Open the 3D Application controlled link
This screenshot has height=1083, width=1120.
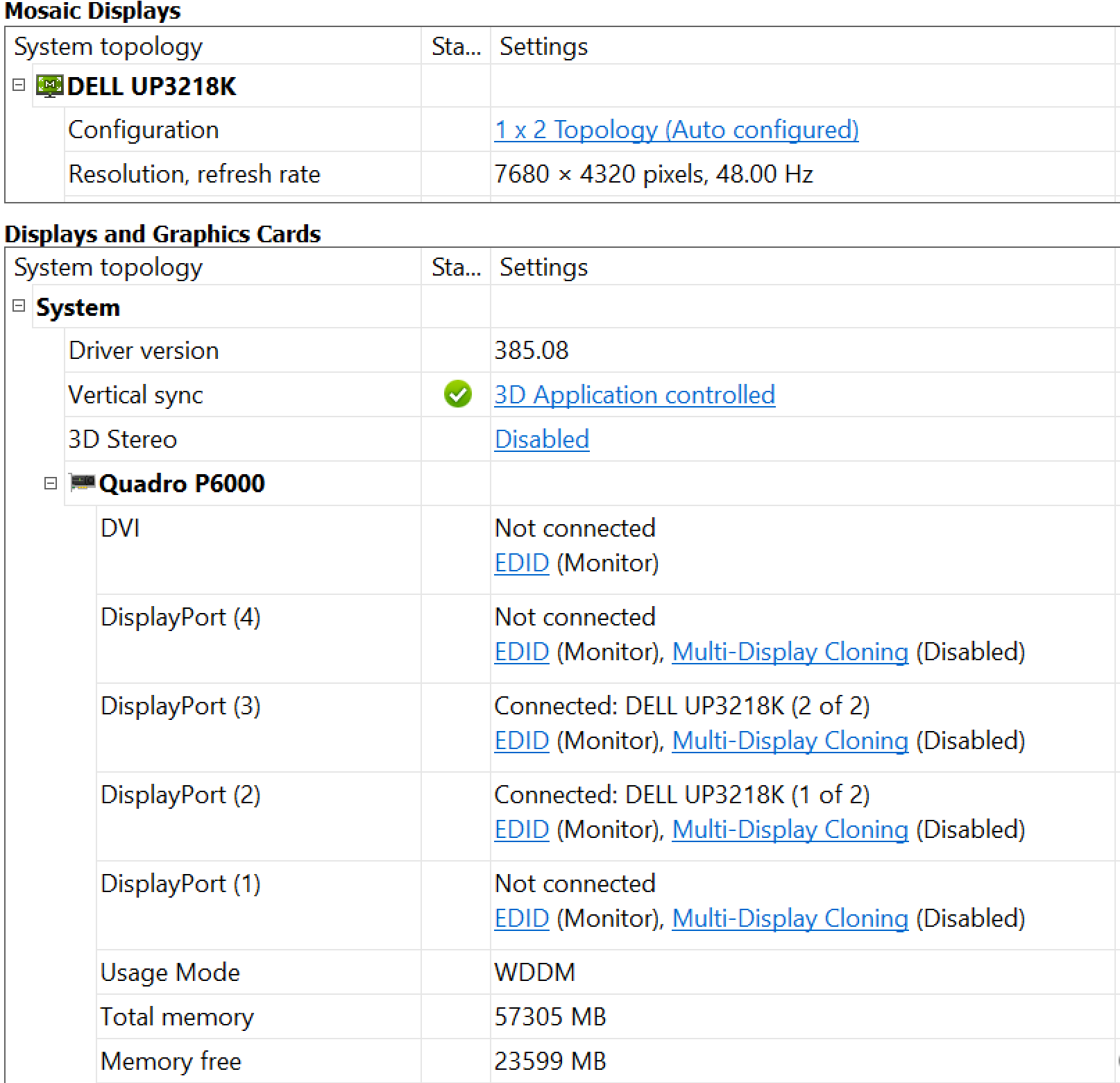(x=634, y=395)
